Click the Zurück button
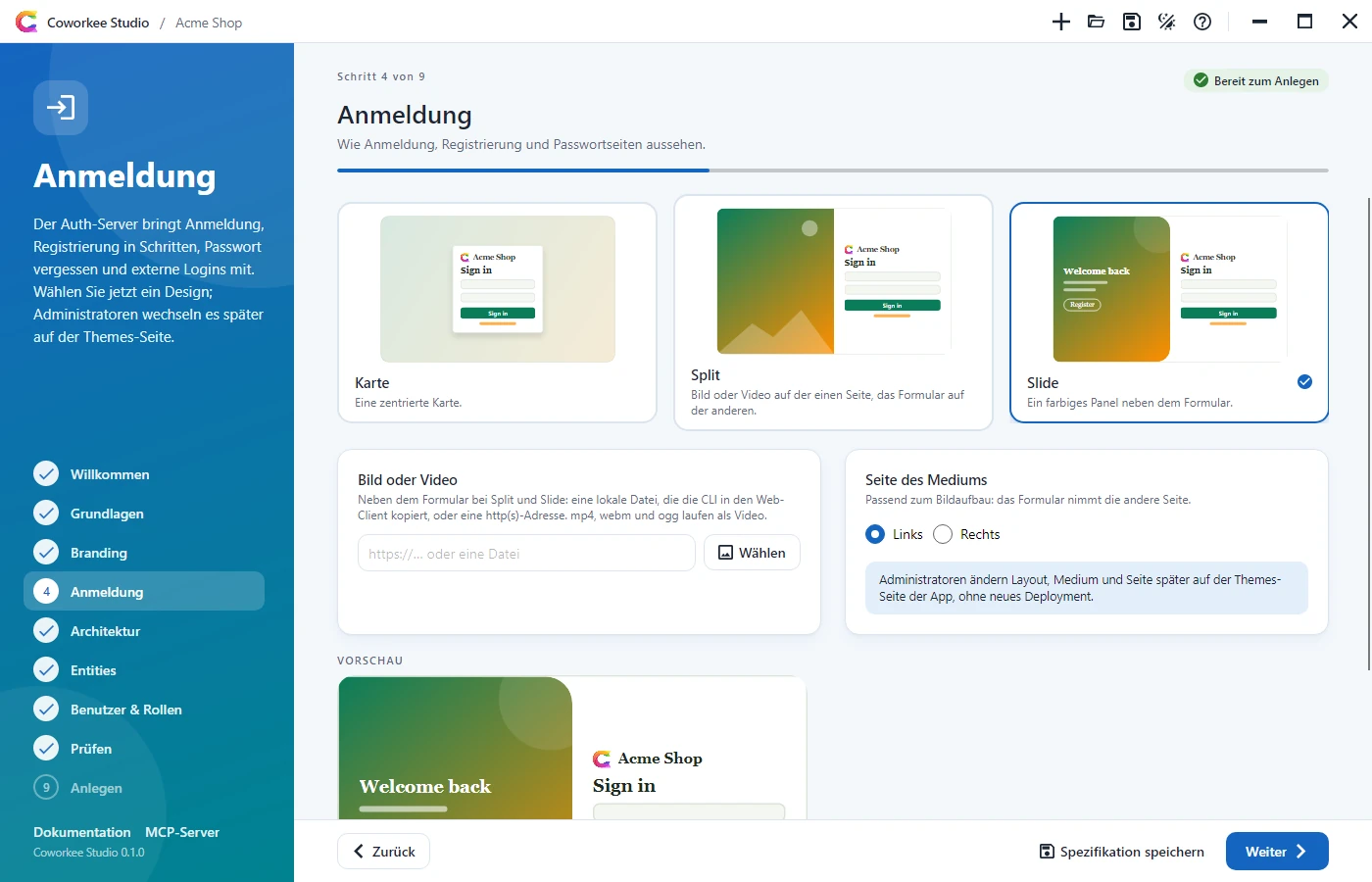This screenshot has height=882, width=1372. tap(383, 852)
